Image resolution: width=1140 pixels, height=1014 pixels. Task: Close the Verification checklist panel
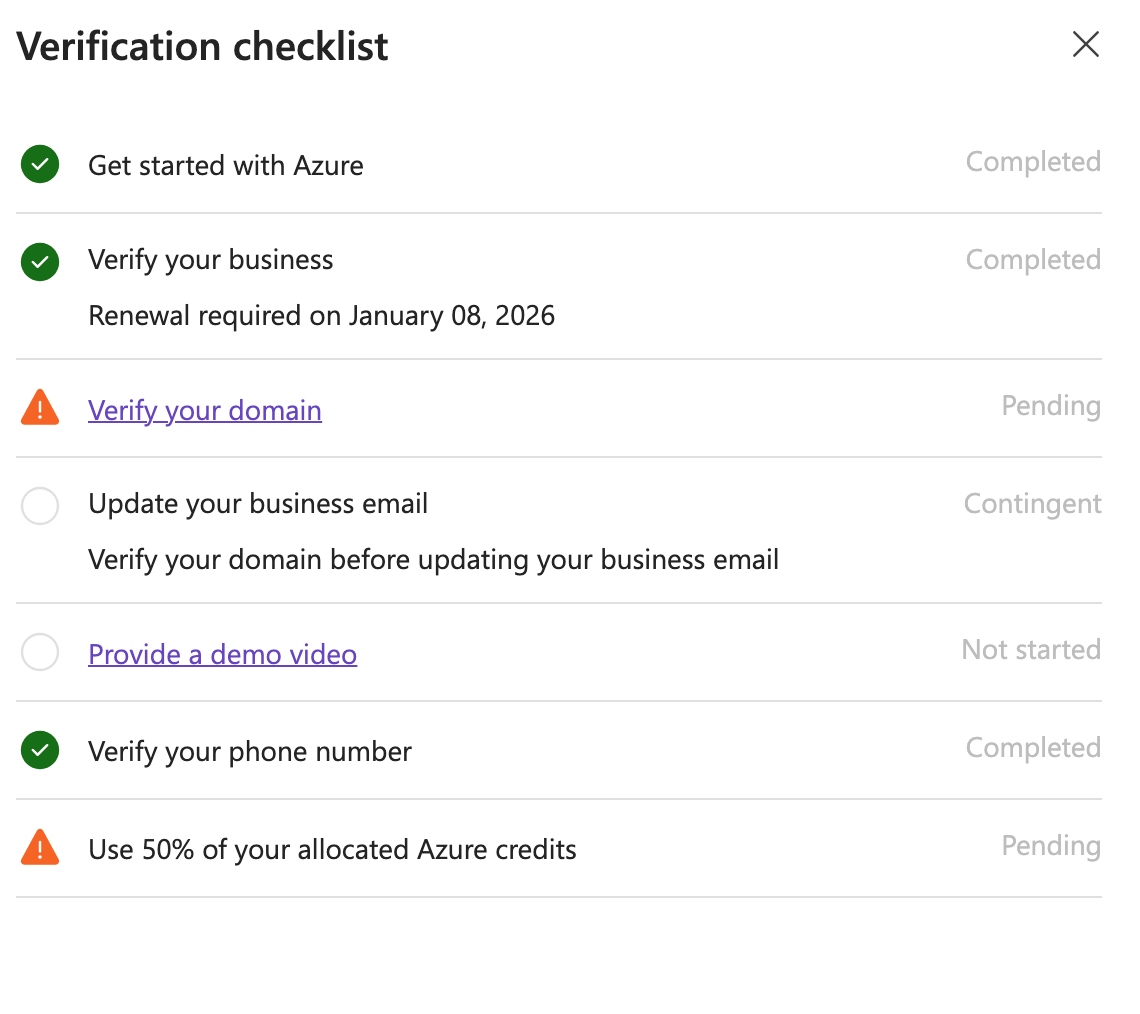(1085, 44)
